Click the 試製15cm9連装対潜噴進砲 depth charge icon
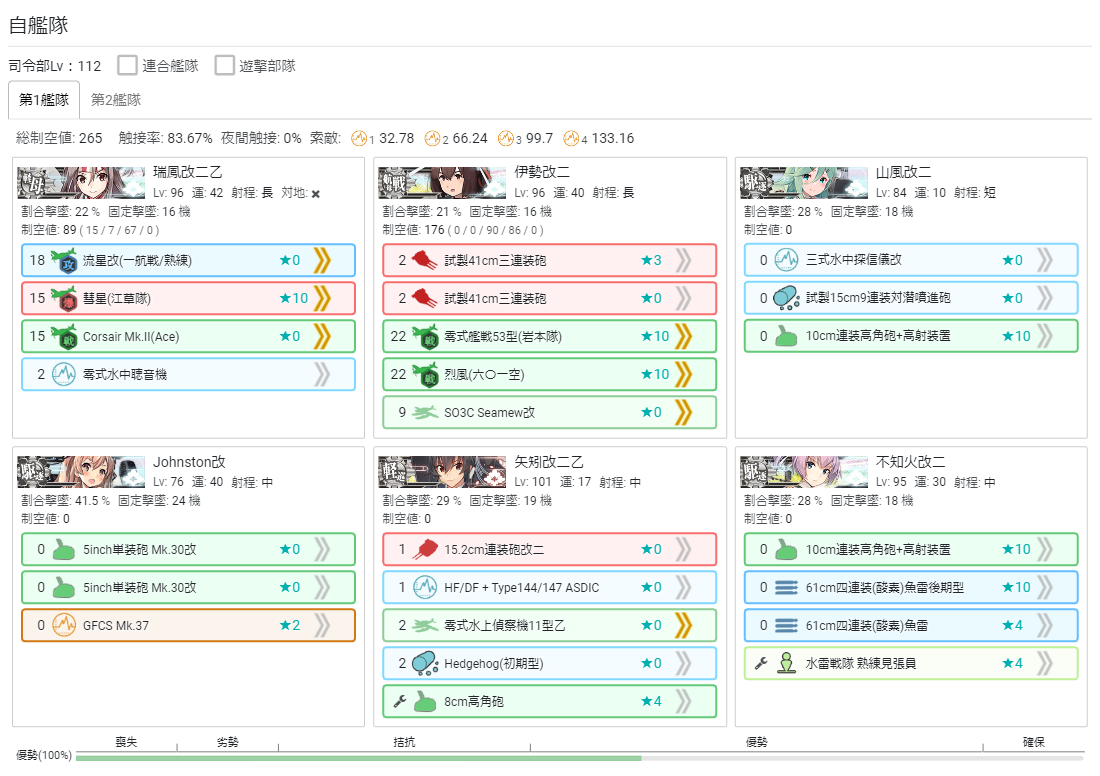This screenshot has width=1100, height=776. point(786,297)
